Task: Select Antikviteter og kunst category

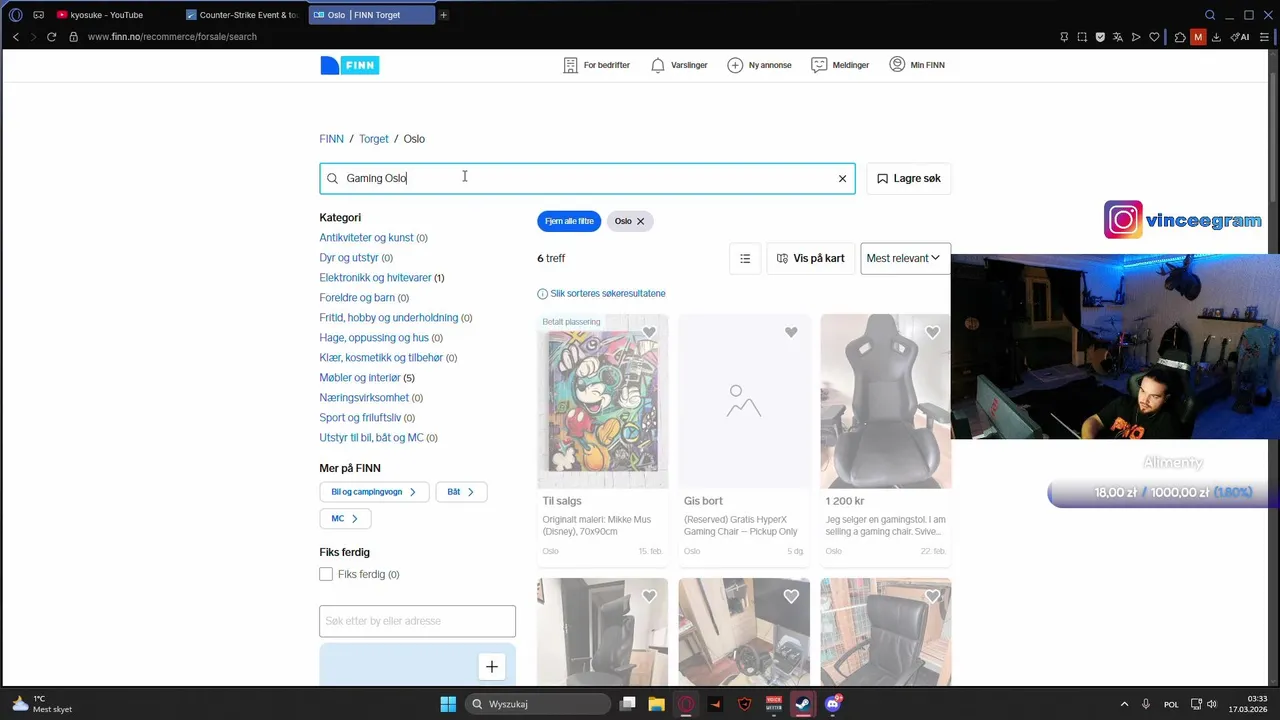Action: [366, 238]
